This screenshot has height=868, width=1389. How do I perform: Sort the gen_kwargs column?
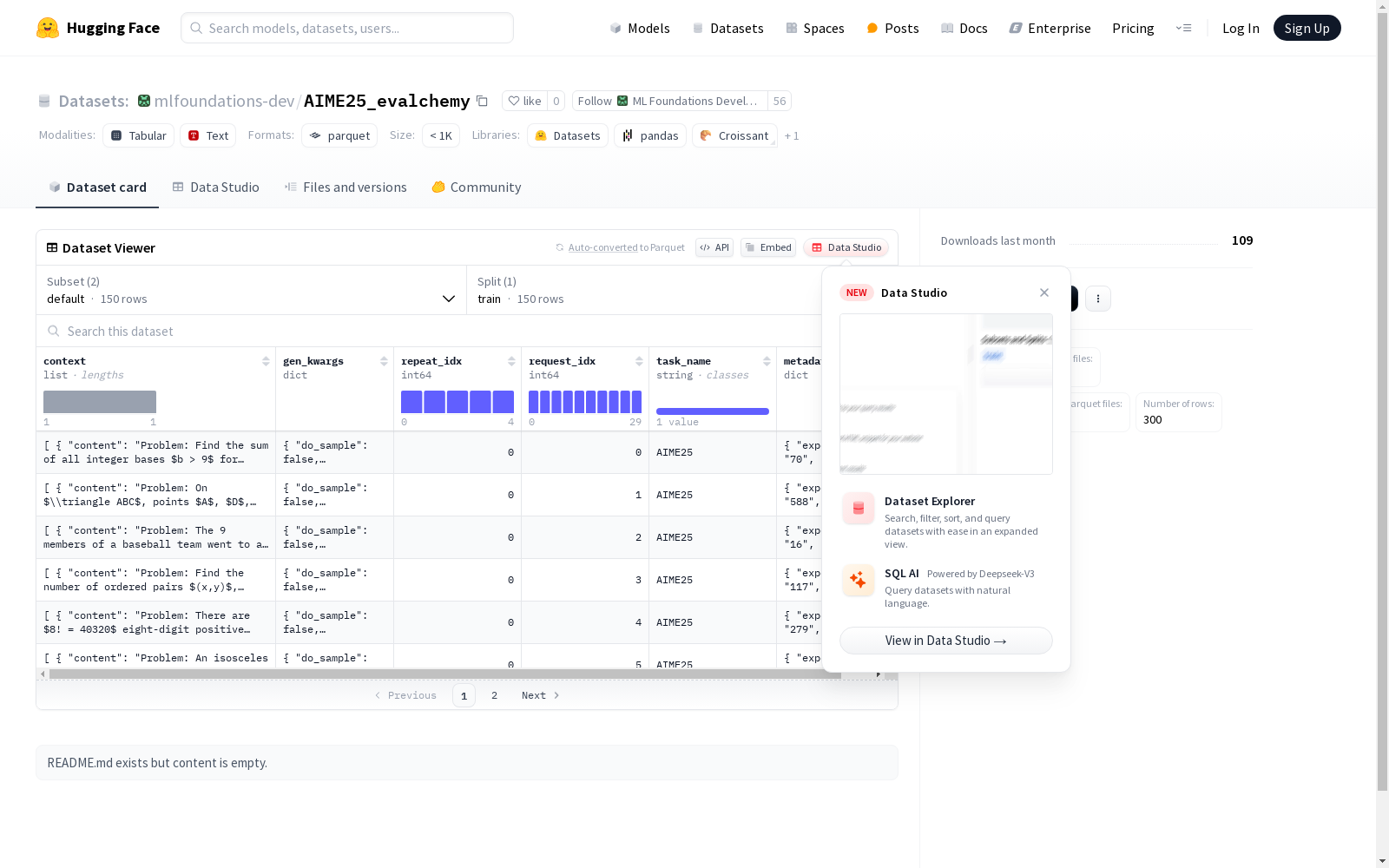coord(384,361)
